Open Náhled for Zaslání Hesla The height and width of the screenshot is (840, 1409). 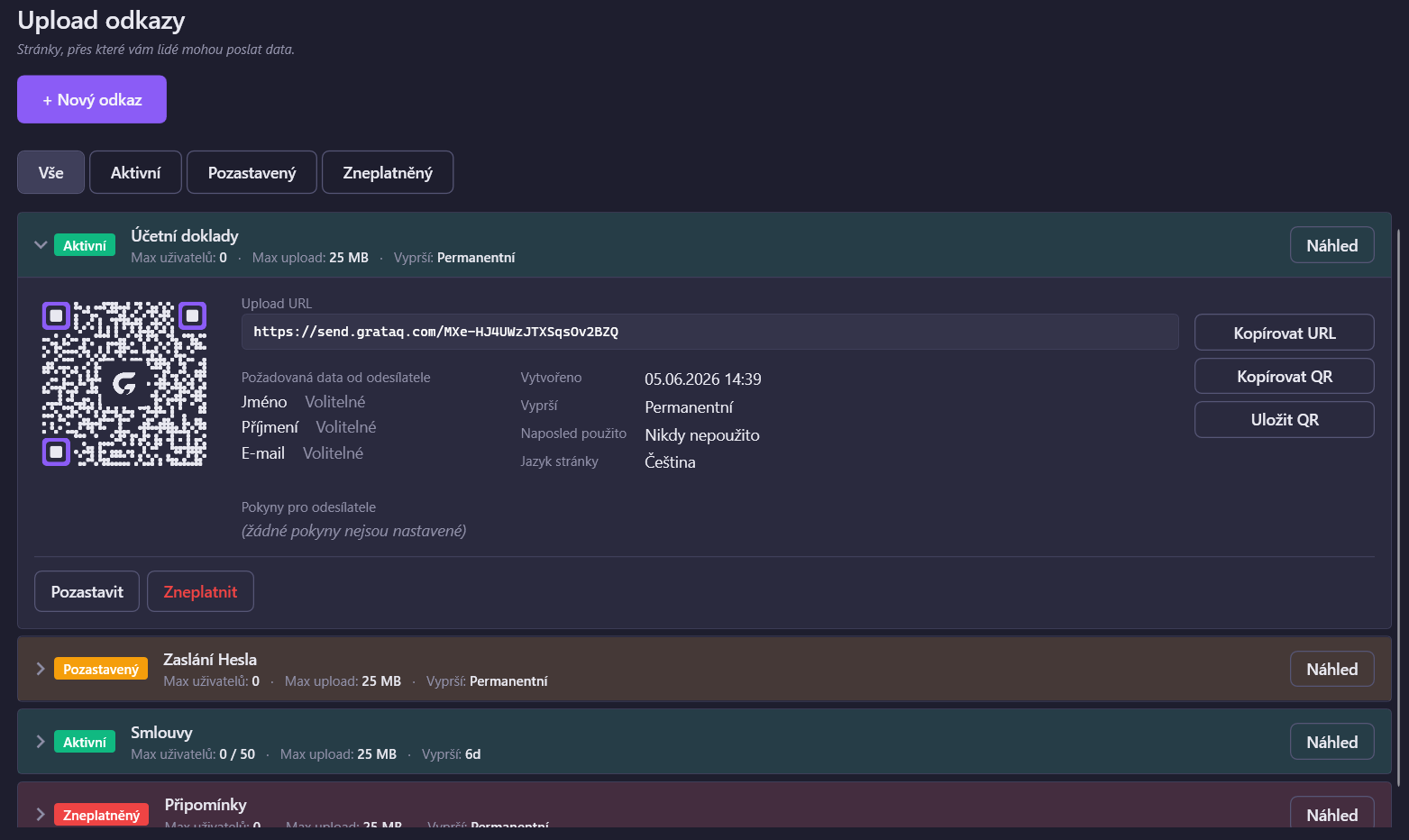[x=1331, y=669]
